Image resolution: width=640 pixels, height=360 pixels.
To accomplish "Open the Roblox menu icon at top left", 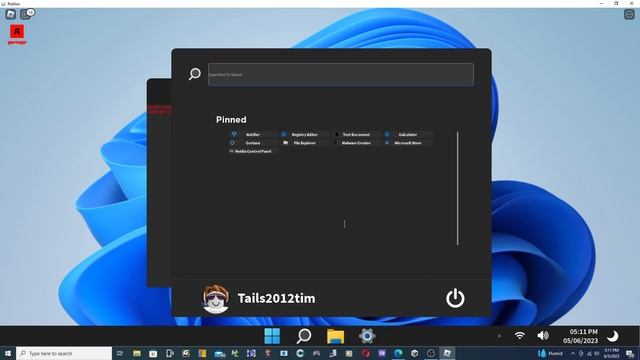I will pos(11,15).
